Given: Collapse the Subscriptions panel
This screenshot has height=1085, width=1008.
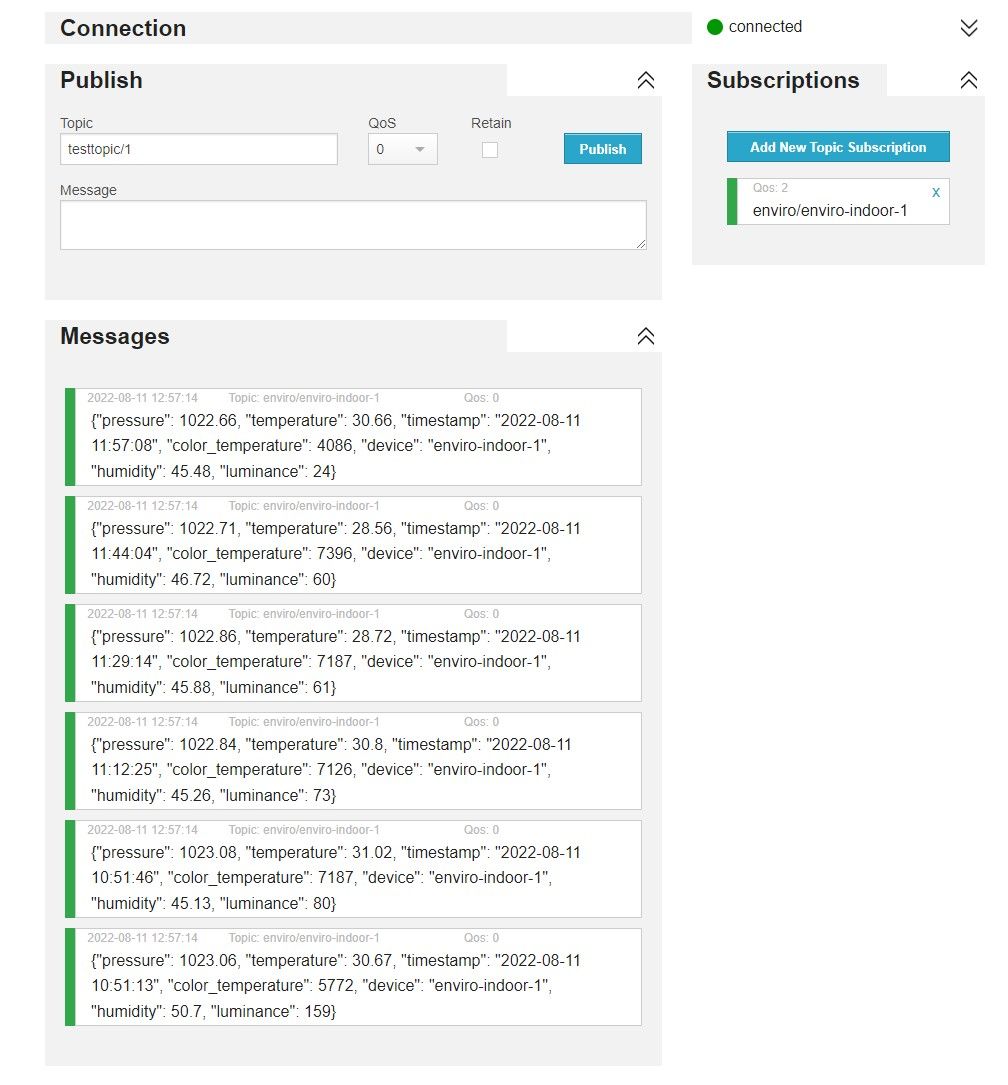Looking at the screenshot, I should coord(968,81).
